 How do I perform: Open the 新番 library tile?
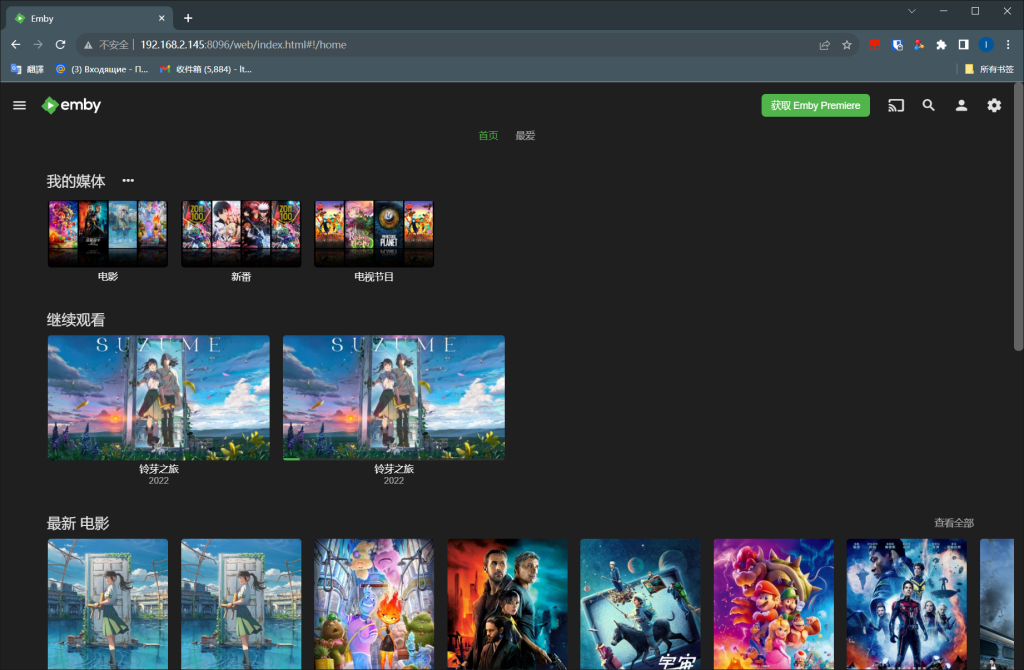coord(240,231)
